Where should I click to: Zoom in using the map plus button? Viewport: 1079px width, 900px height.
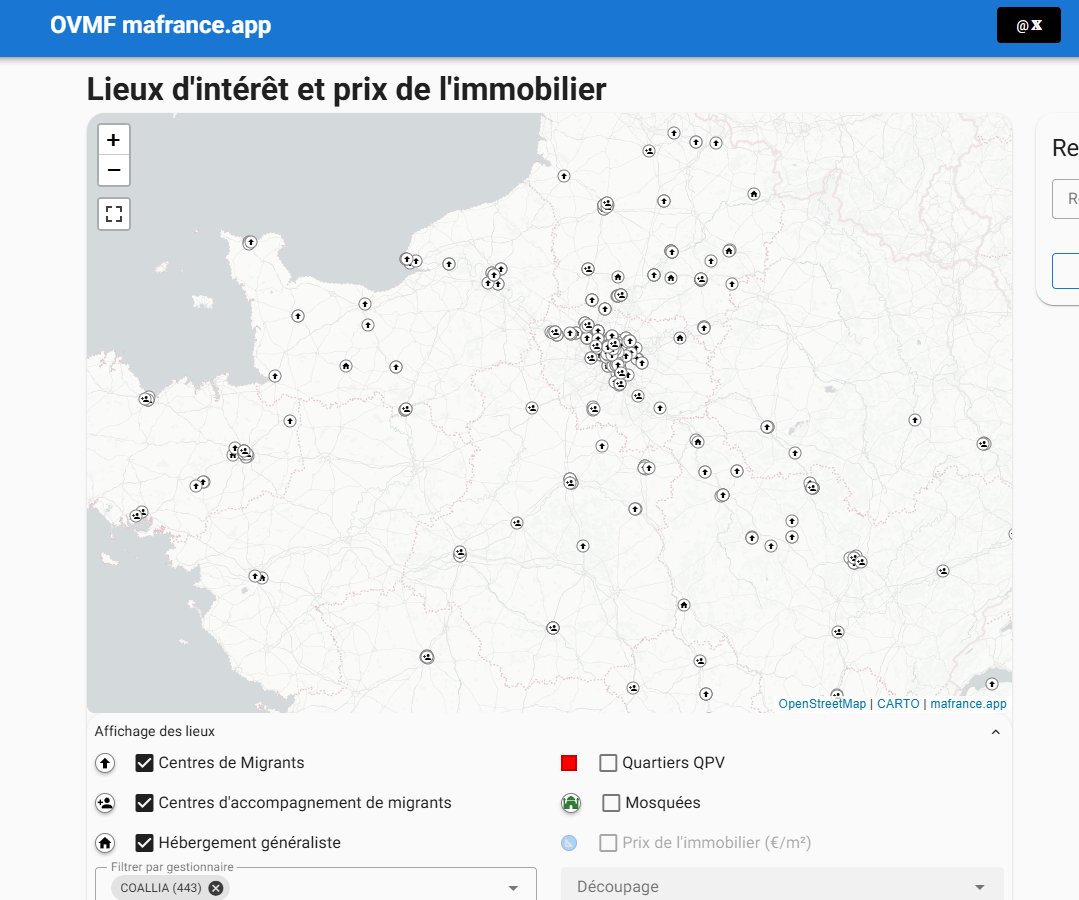tap(114, 139)
